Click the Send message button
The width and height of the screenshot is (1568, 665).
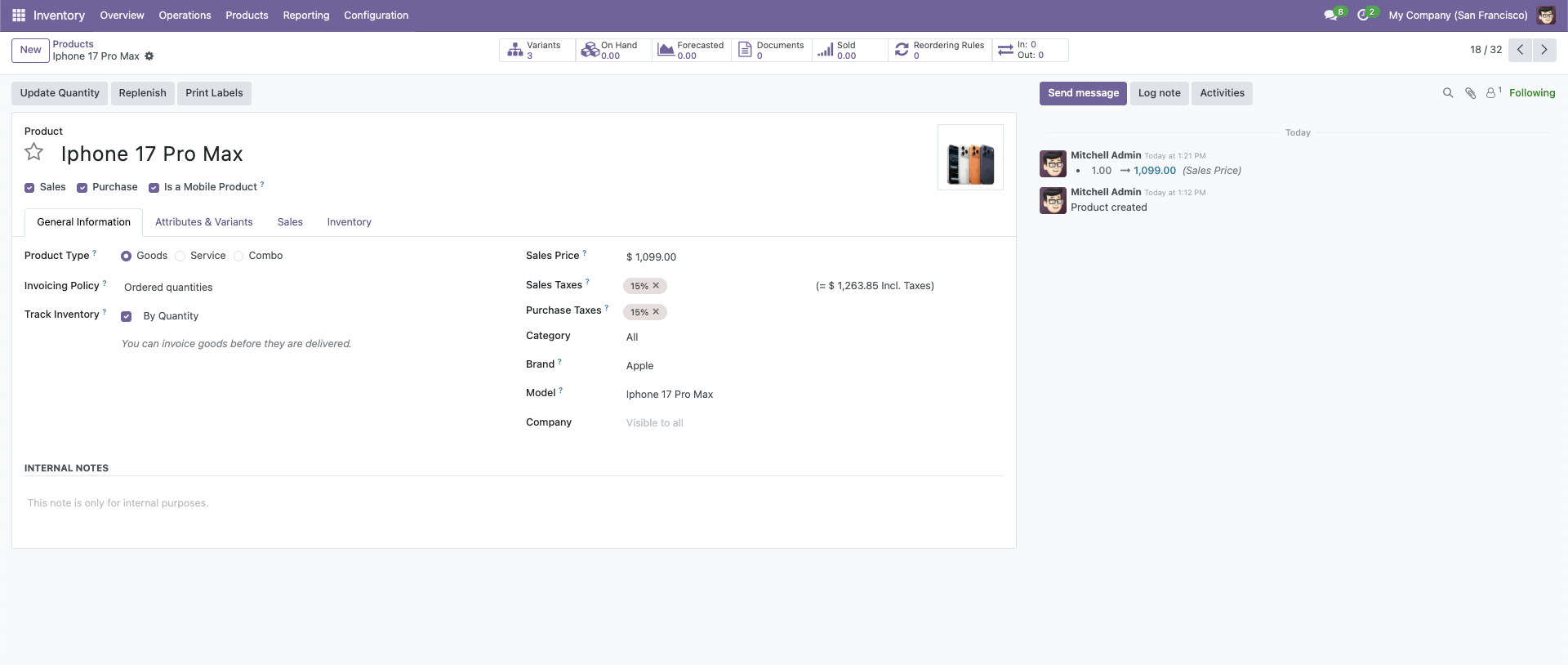[1083, 93]
